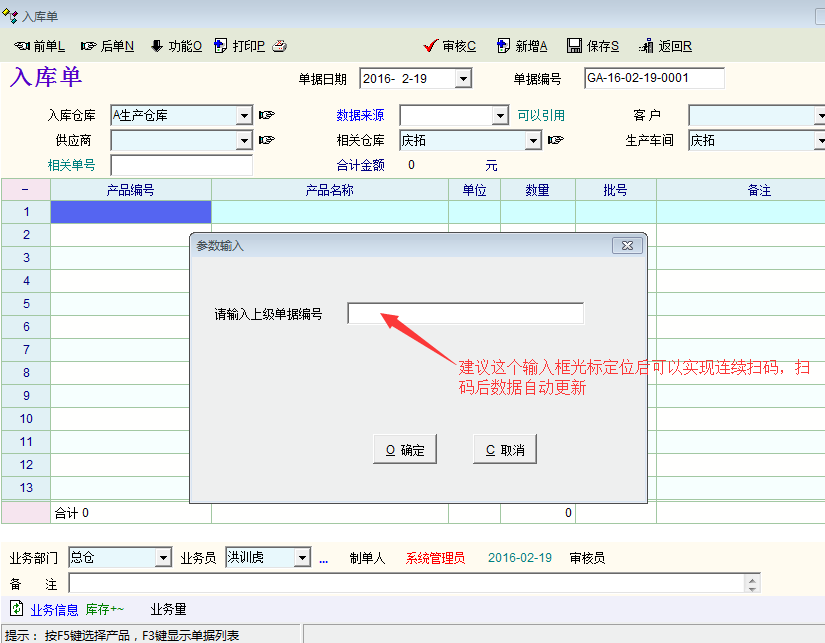Viewport: 825px width, 643px height.
Task: Click the hand pointer icon beside 相关仓库
Action: (555, 141)
